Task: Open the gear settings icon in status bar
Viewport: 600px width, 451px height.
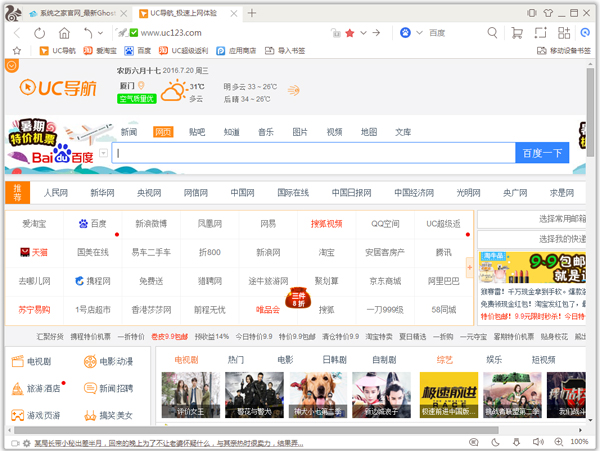Action: (26, 443)
